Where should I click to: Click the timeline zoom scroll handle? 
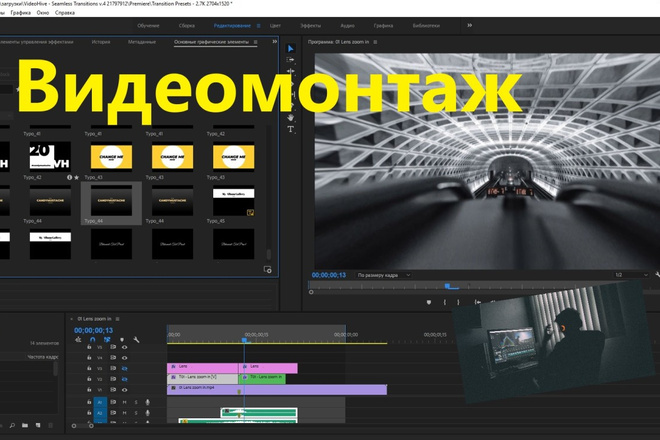click(x=91, y=426)
